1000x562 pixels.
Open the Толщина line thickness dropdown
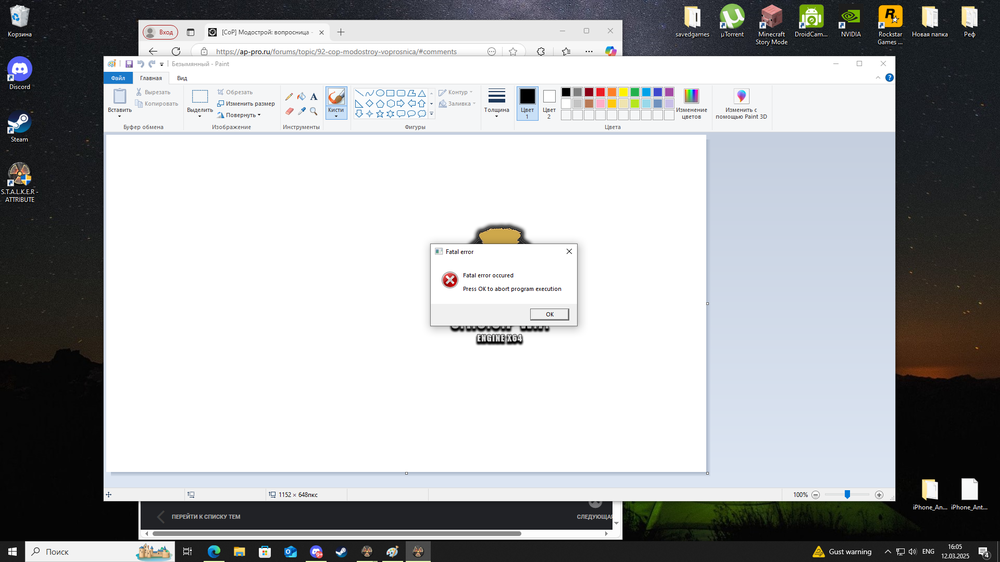[496, 103]
